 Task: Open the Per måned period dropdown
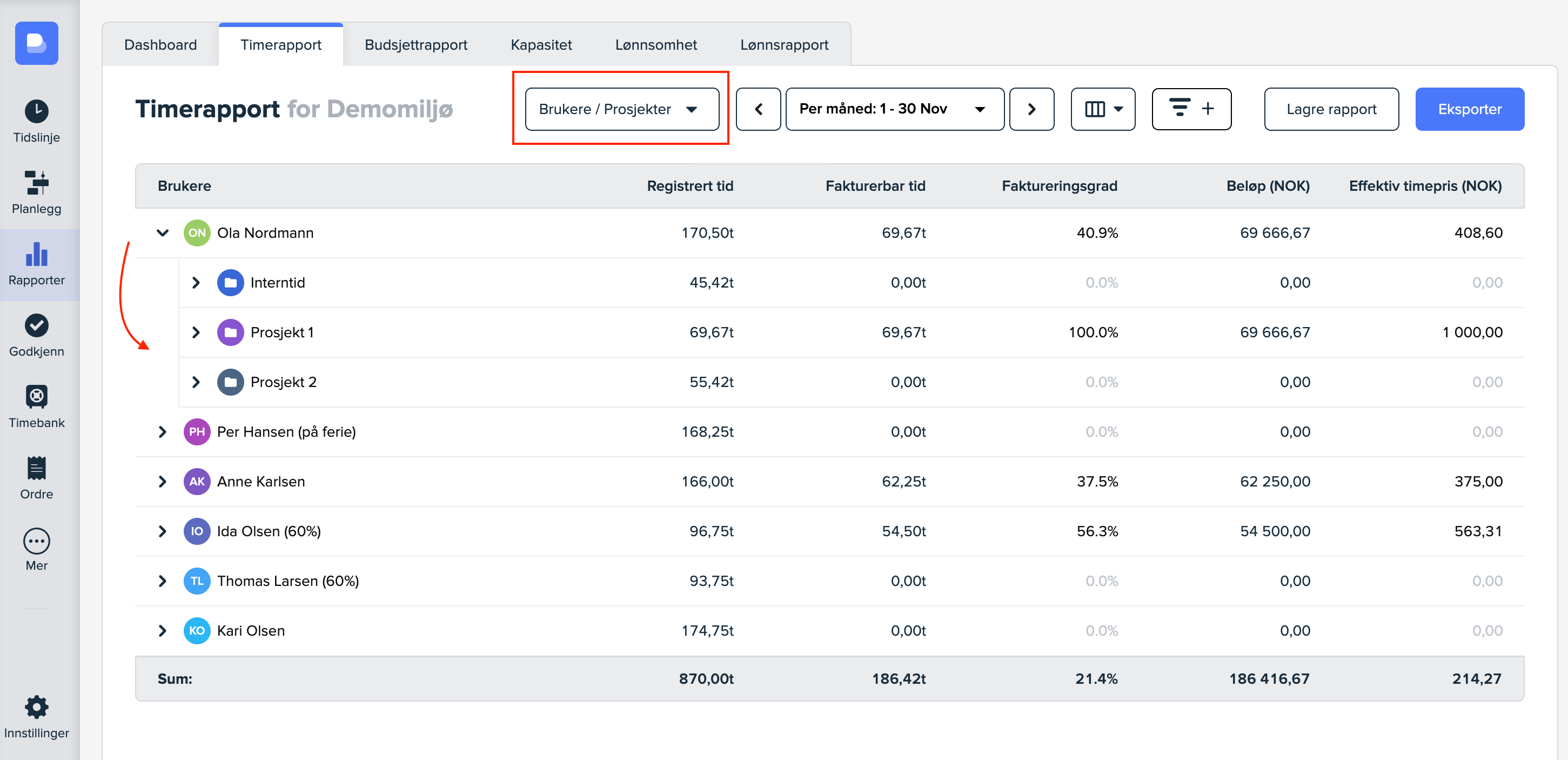[x=894, y=109]
